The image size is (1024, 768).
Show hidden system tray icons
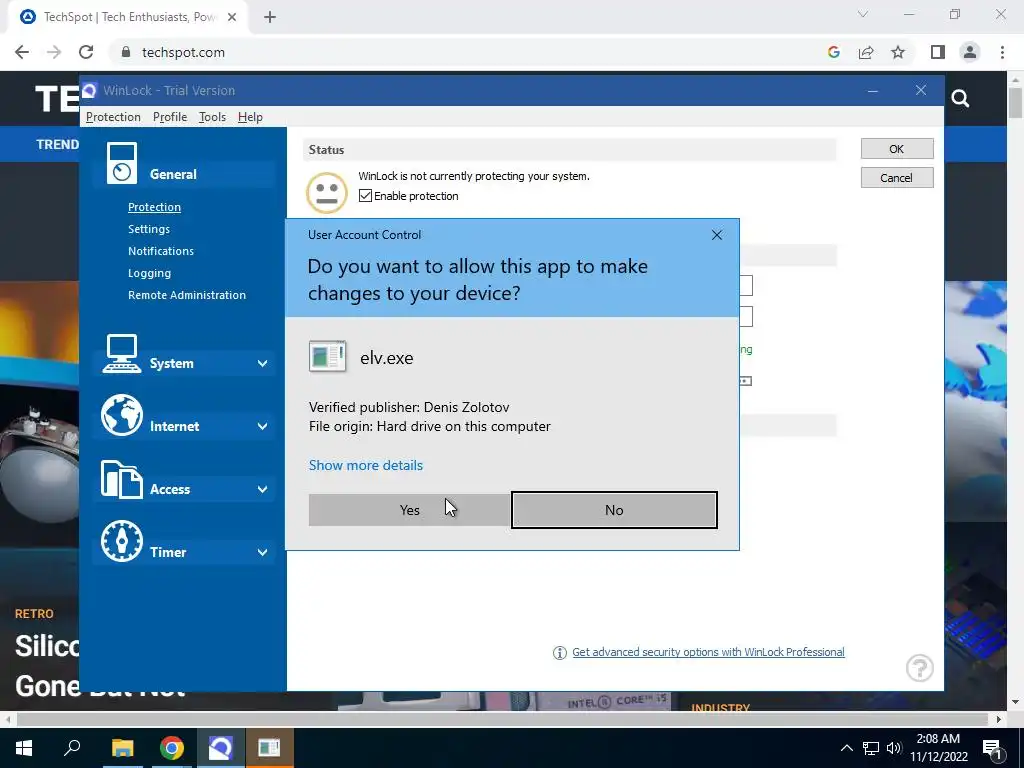846,748
